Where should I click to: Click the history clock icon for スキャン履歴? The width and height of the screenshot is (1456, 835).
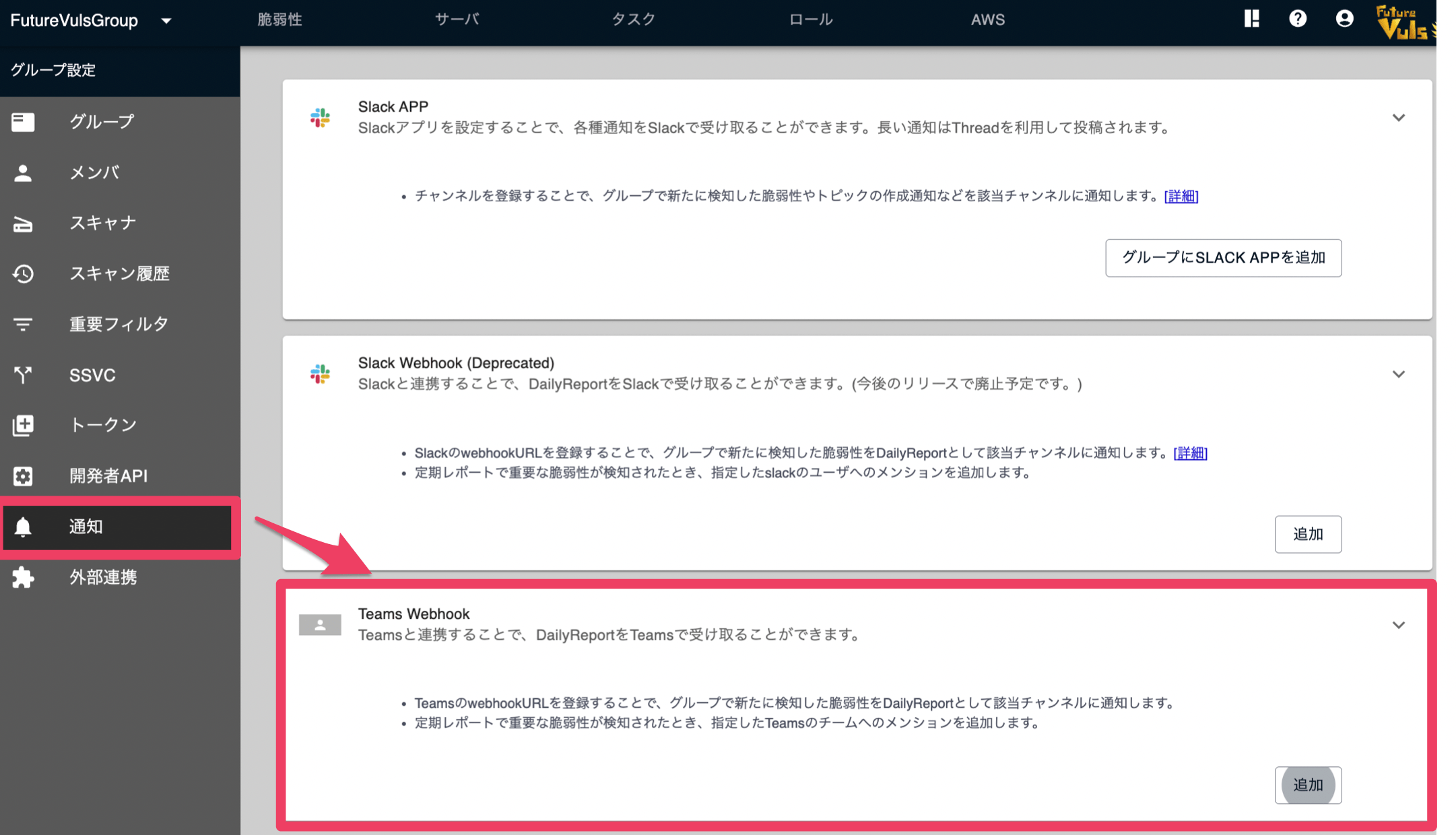(23, 273)
